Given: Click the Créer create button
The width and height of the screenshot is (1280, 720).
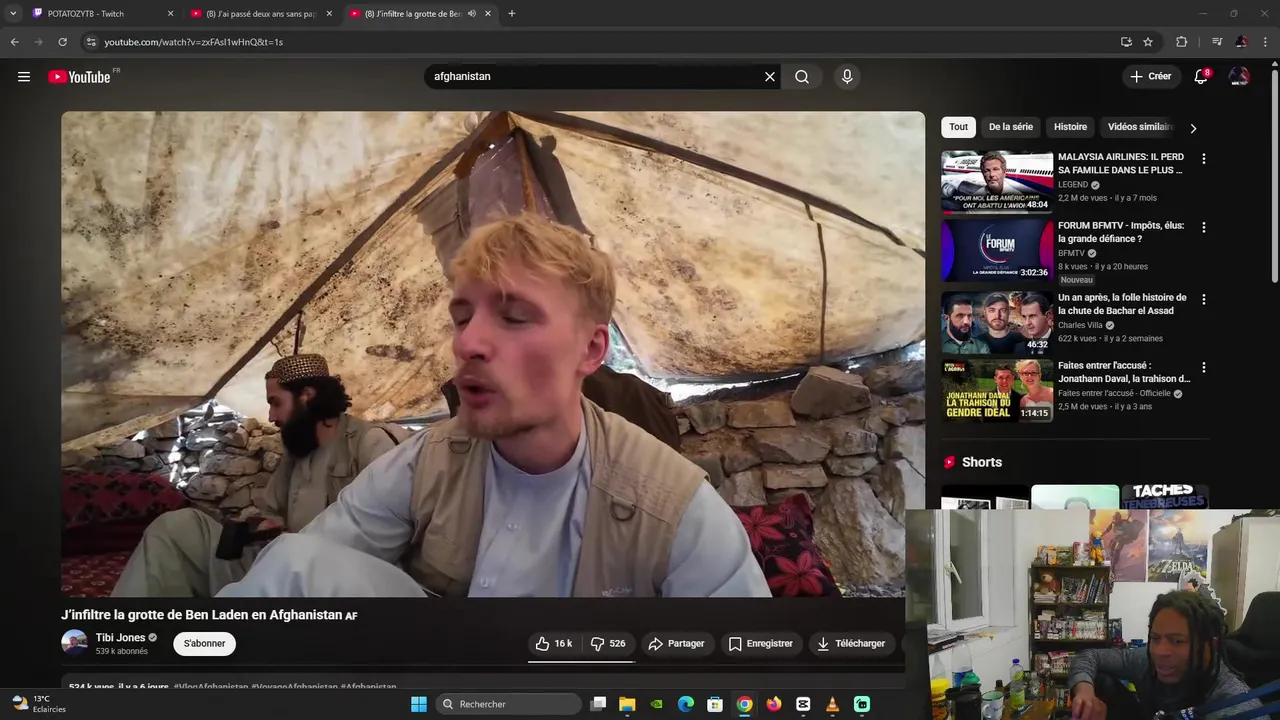Looking at the screenshot, I should pos(1150,77).
